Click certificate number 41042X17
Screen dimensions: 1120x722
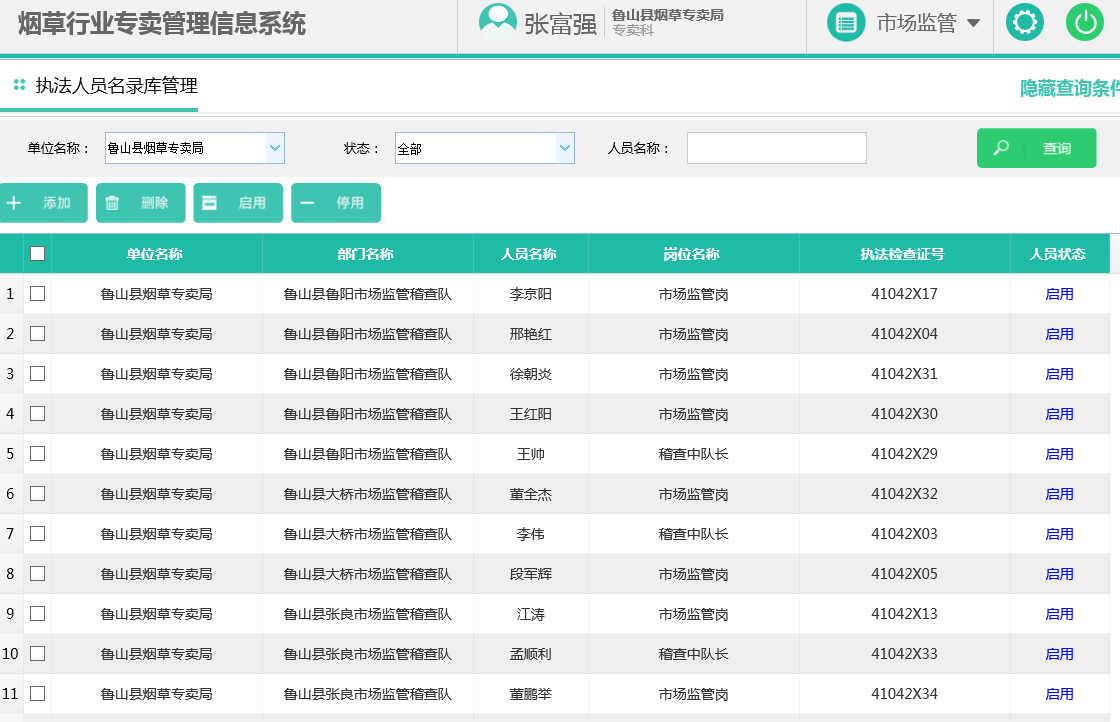(x=904, y=294)
